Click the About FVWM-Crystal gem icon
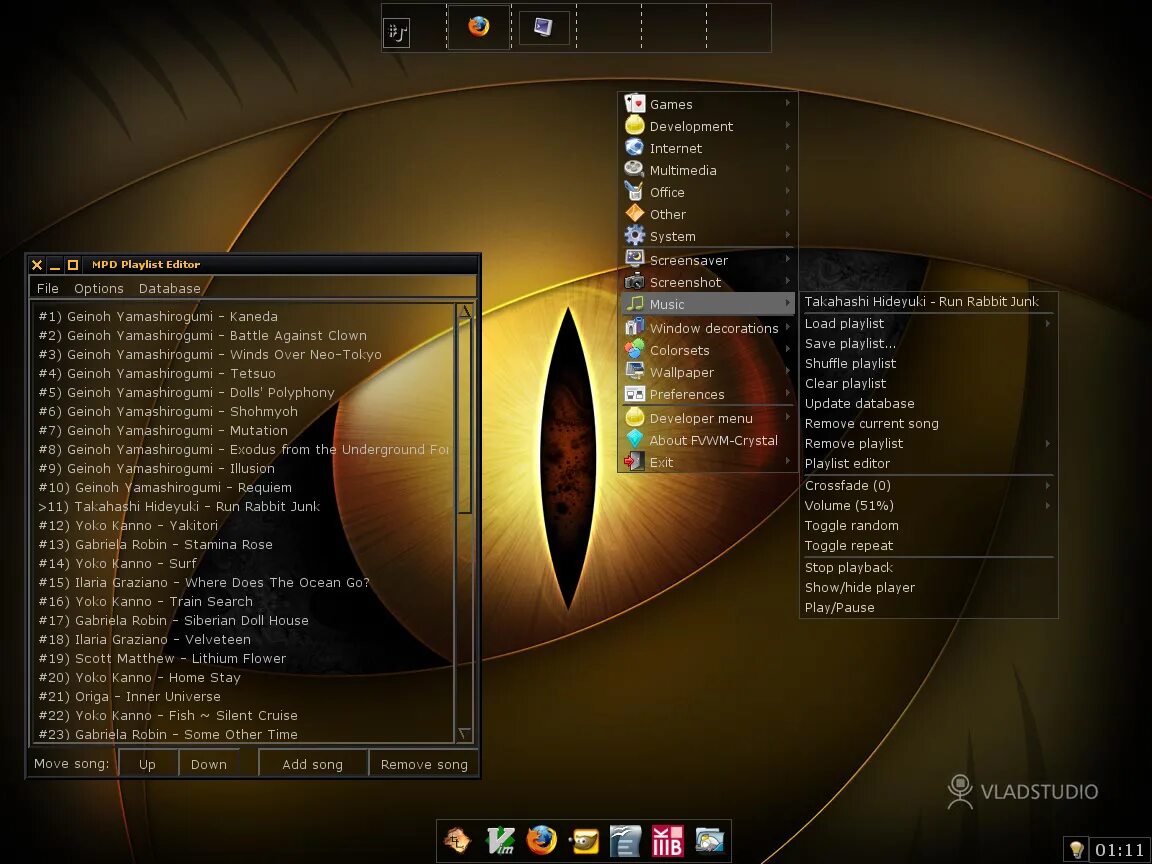 635,439
